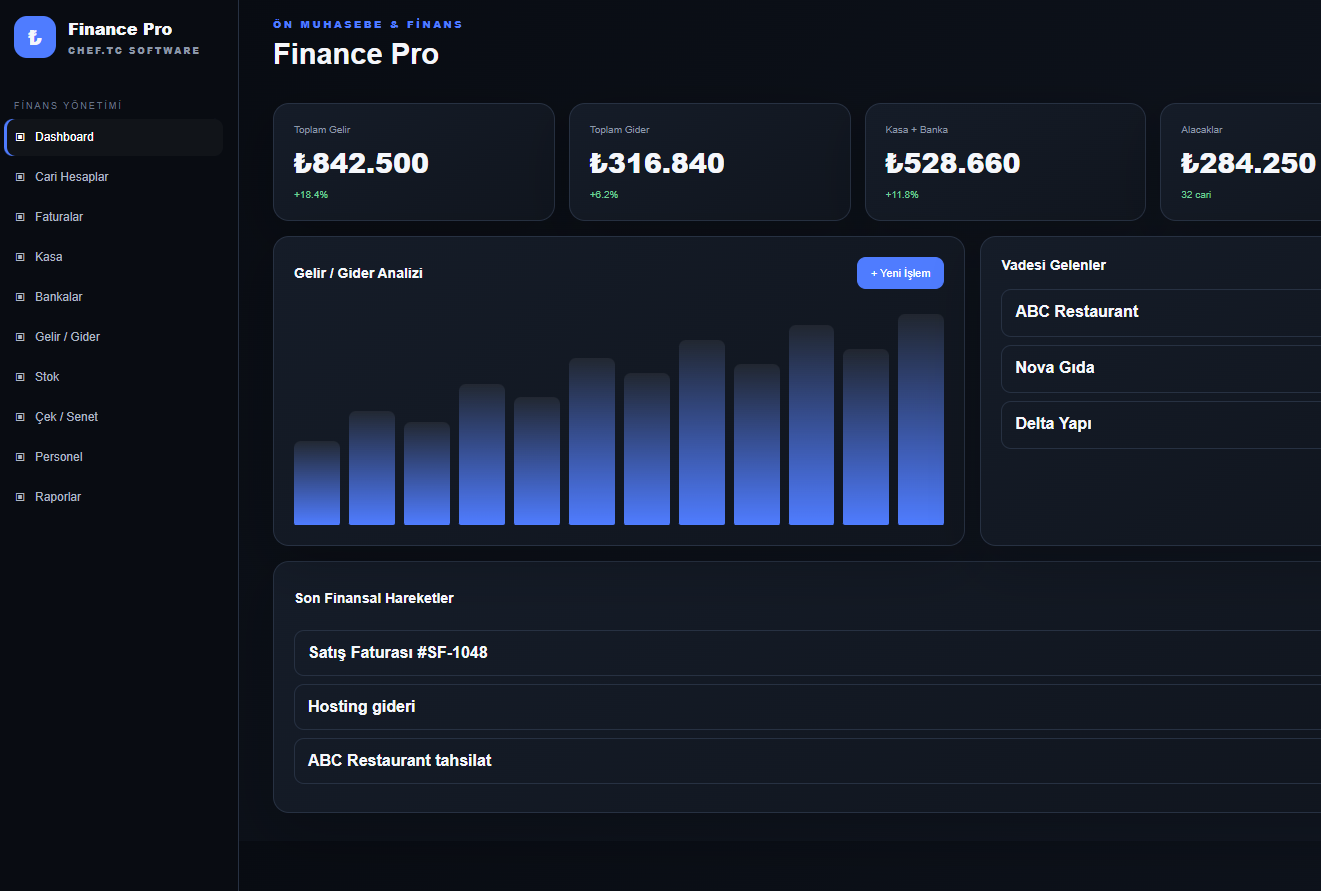1321x891 pixels.
Task: Click the tallest bar in the chart
Action: 921,419
